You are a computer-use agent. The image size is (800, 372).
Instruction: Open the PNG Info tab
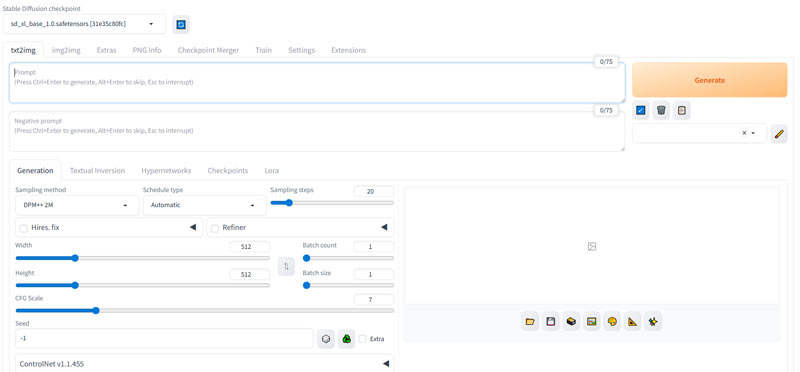147,50
